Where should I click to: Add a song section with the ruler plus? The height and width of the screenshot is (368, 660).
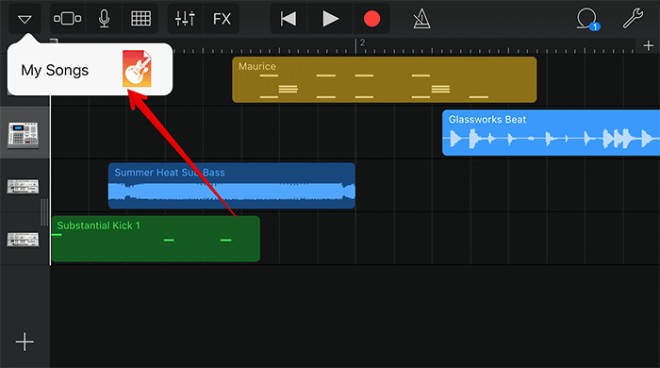click(x=648, y=45)
